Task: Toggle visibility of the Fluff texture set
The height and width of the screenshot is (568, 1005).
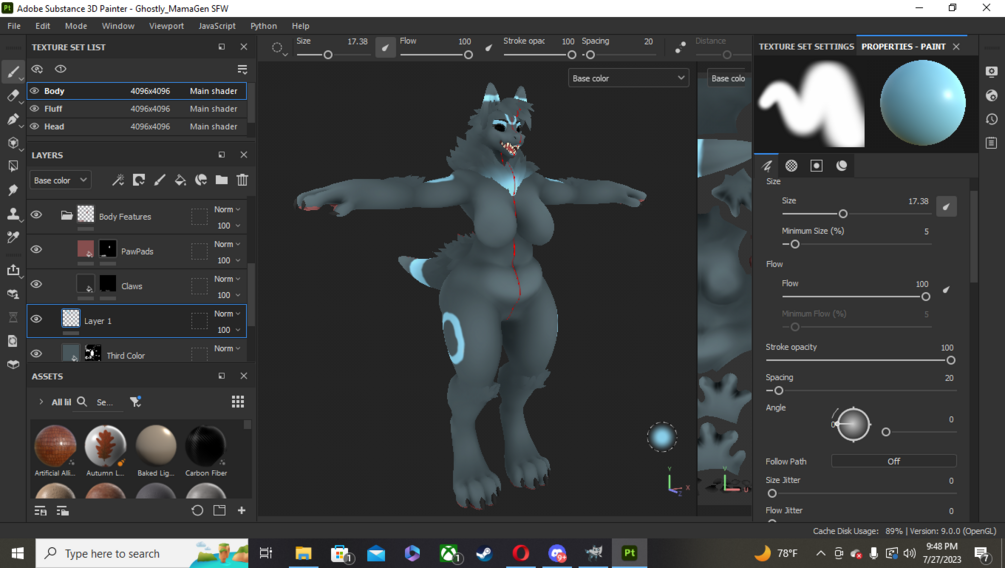Action: pos(35,109)
